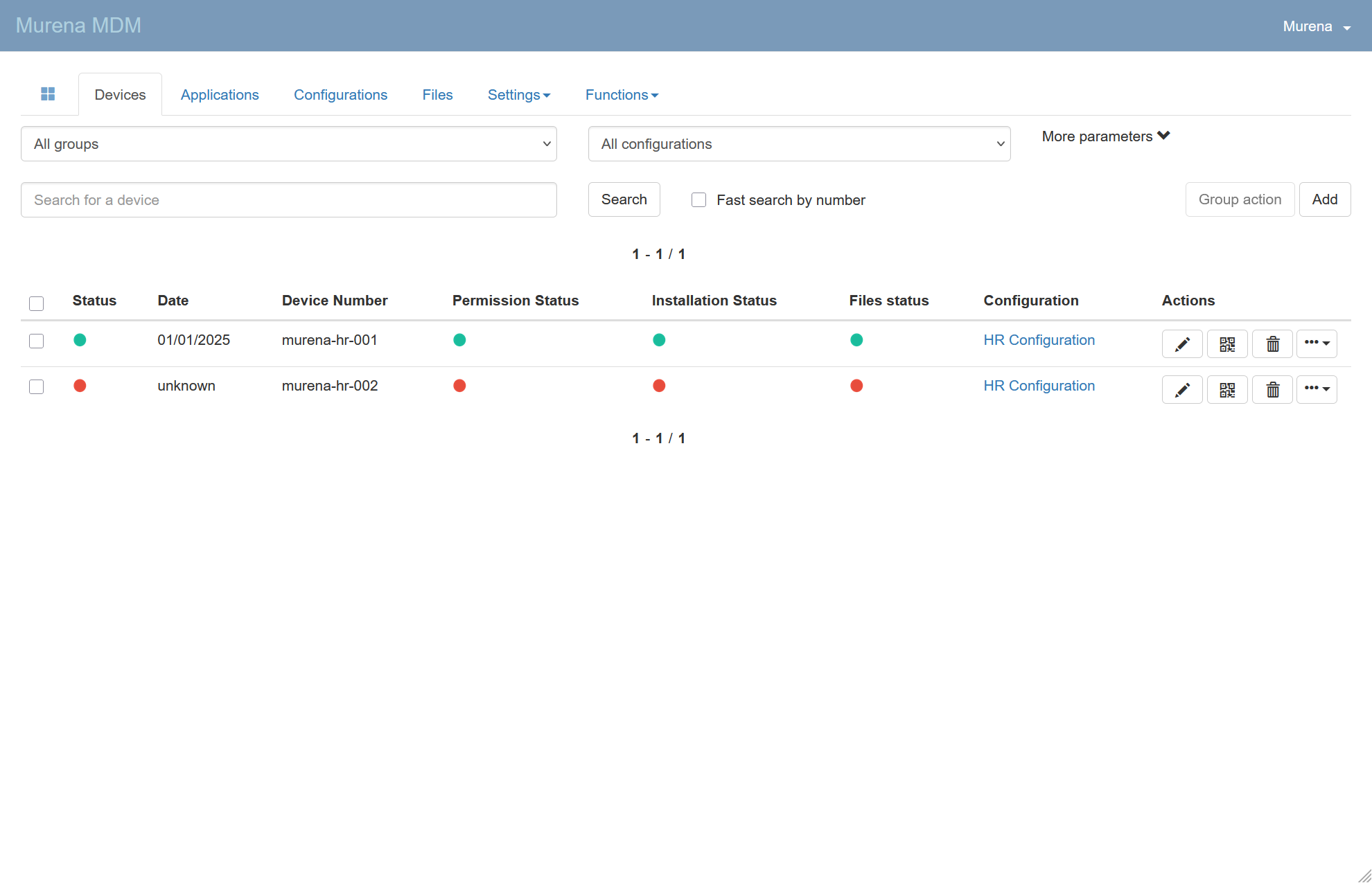1372x883 pixels.
Task: Switch to the Applications tab
Action: tap(220, 95)
